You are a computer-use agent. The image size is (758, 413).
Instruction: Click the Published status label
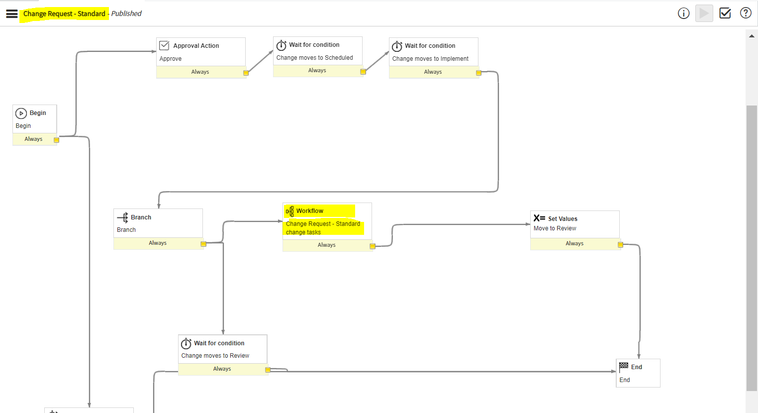[126, 14]
